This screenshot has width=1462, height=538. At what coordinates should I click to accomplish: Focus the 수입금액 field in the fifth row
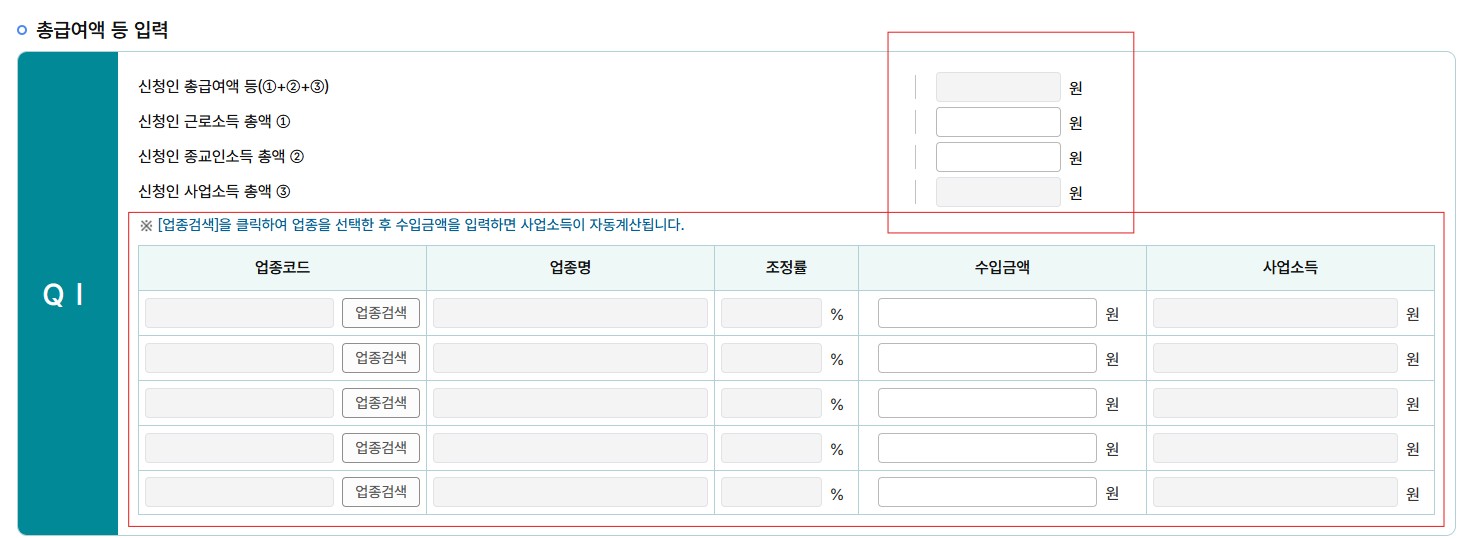pyautogui.click(x=987, y=492)
